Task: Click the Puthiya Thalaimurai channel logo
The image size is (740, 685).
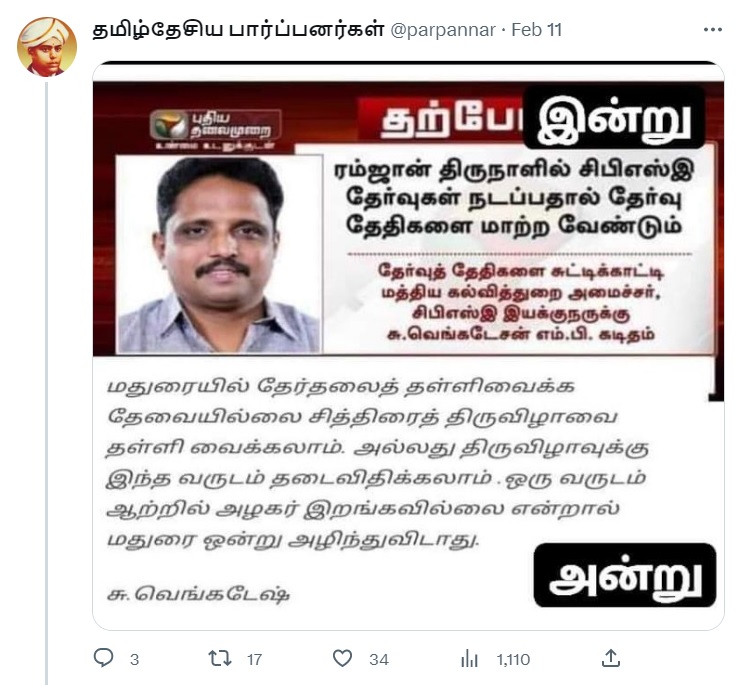Action: pyautogui.click(x=216, y=127)
